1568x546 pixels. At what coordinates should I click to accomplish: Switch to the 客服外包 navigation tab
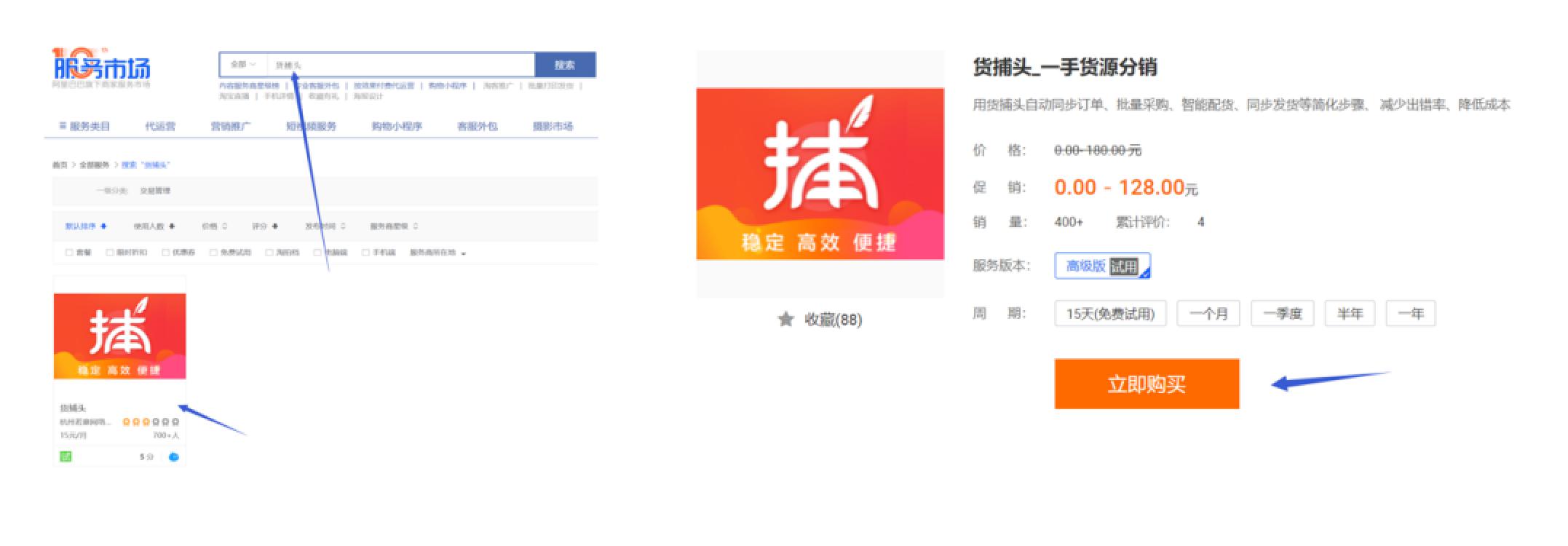pyautogui.click(x=477, y=126)
